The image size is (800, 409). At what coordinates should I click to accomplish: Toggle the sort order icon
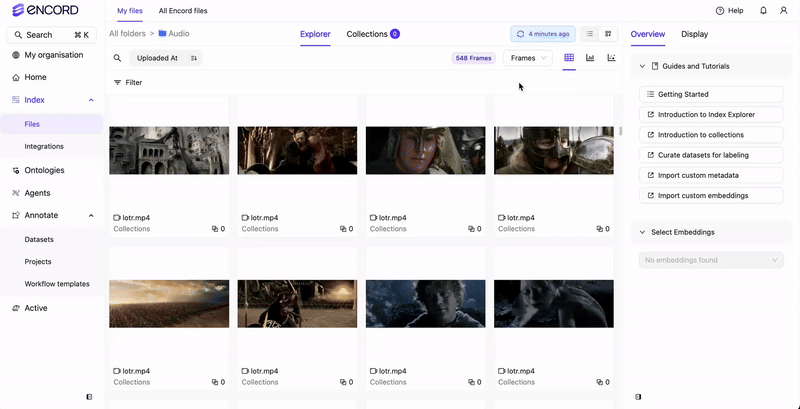click(x=194, y=58)
